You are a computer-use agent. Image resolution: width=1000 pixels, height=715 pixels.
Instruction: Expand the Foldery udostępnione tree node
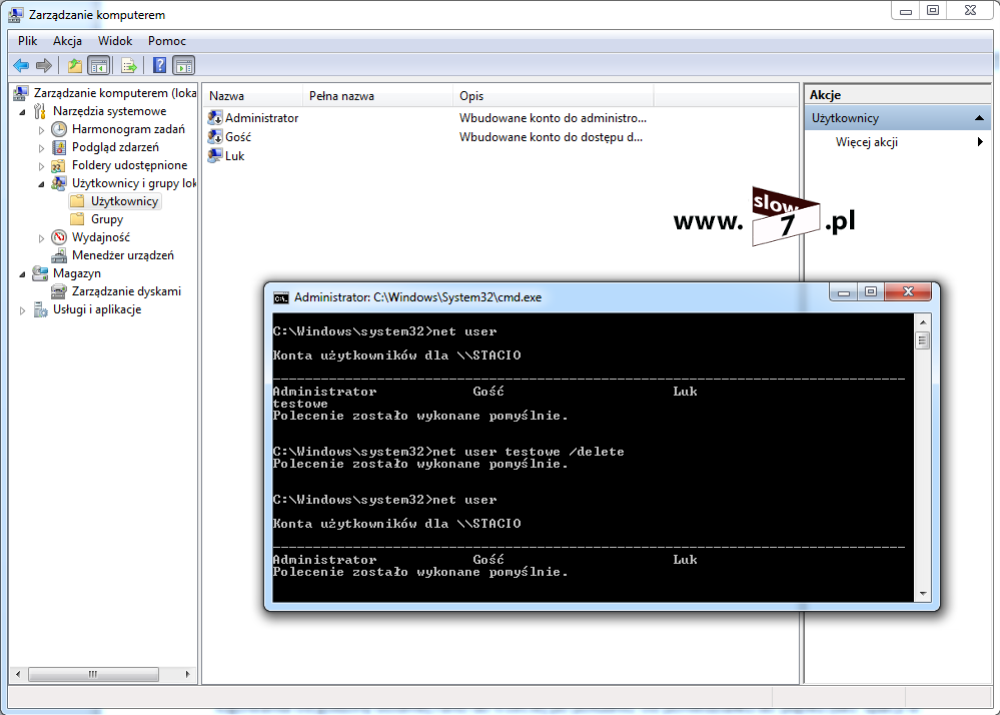(41, 166)
